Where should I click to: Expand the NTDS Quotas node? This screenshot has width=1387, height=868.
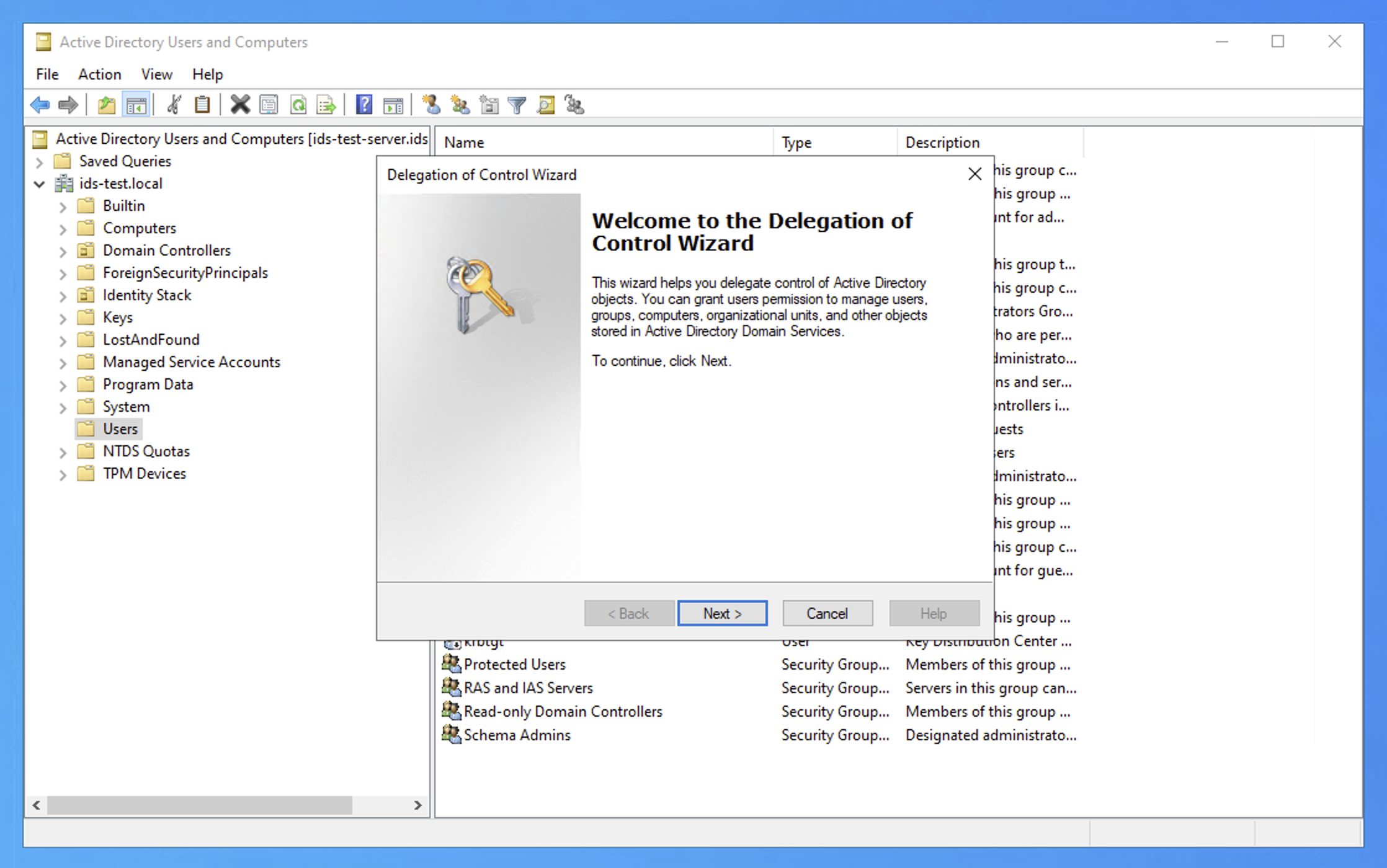[x=63, y=452]
